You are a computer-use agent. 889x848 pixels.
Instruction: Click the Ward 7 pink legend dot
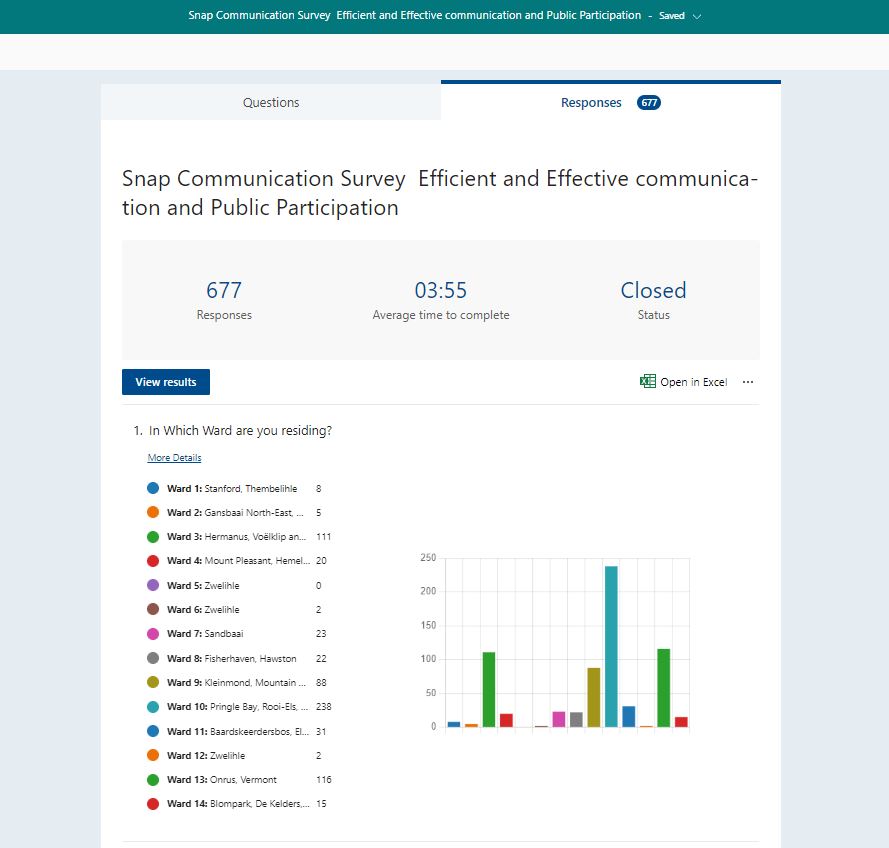point(153,634)
